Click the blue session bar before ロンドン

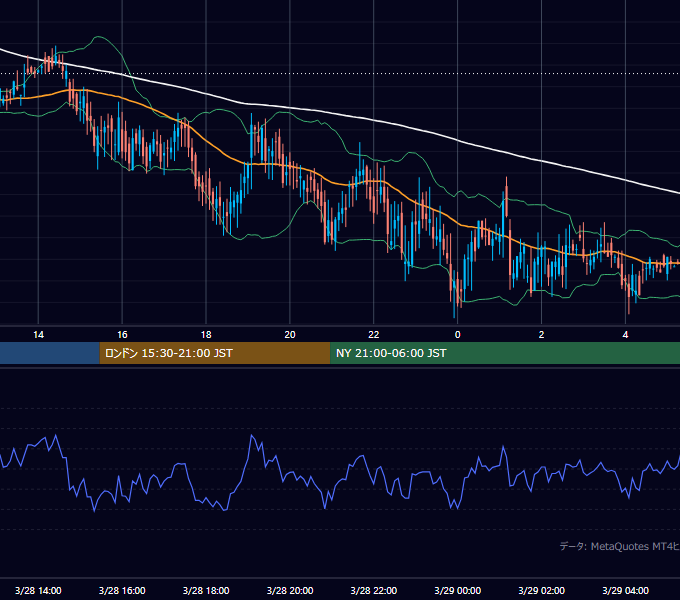coord(50,353)
